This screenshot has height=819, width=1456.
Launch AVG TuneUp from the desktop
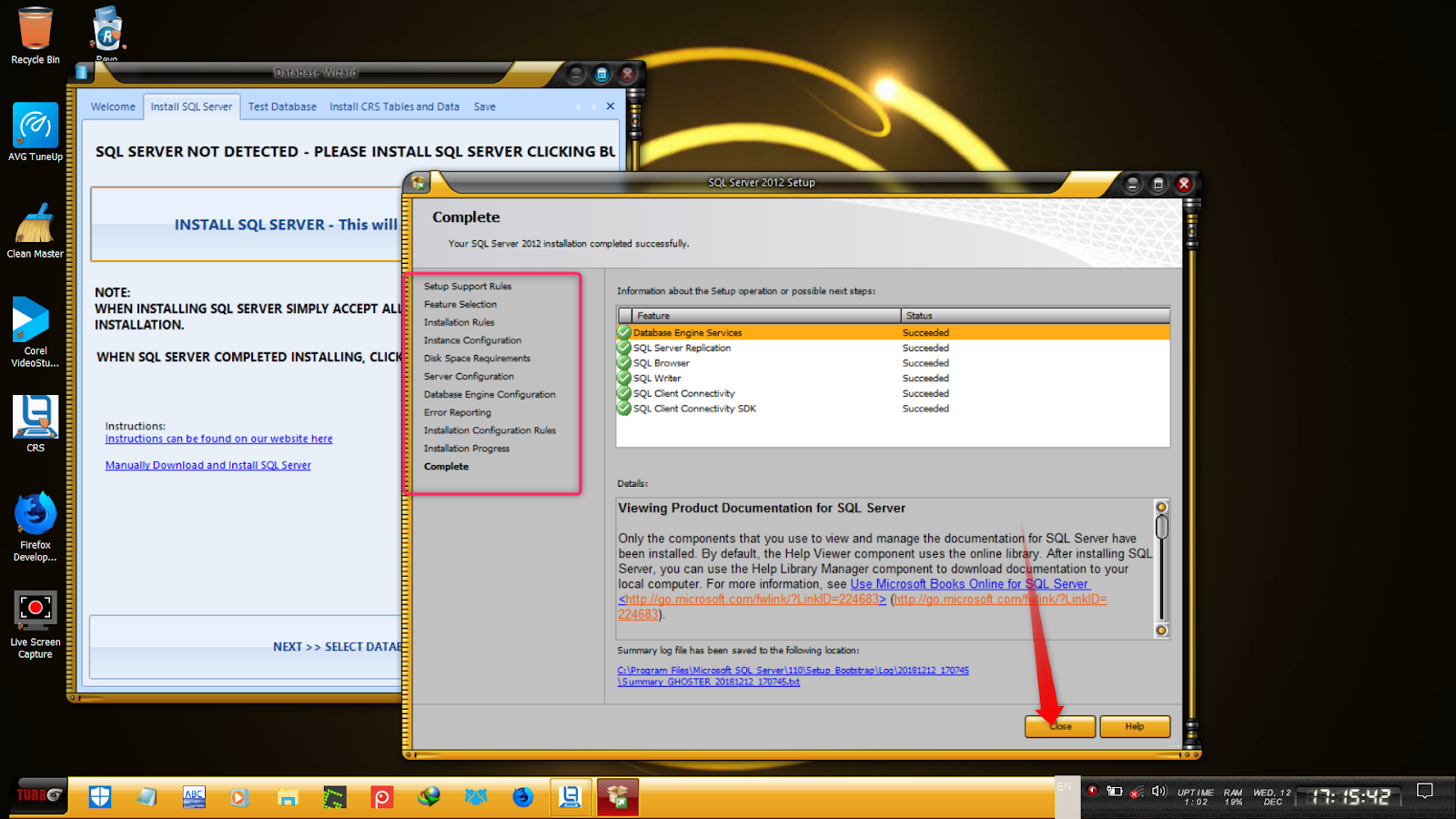(x=35, y=133)
